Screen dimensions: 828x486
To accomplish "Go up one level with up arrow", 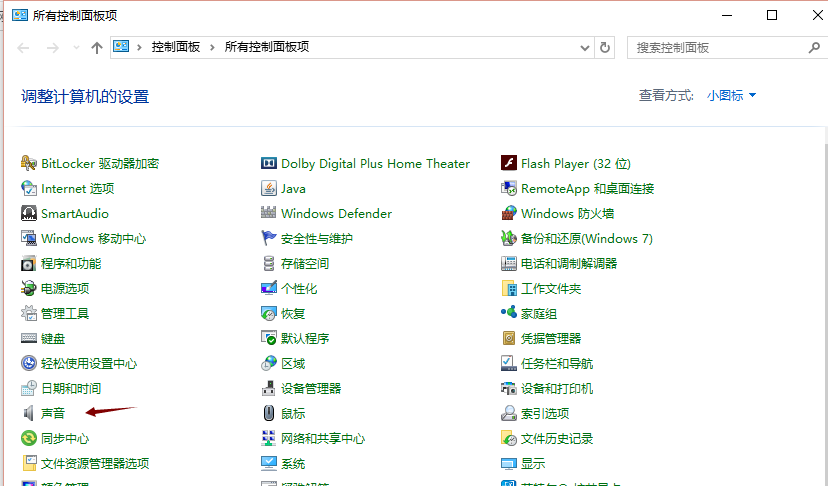I will pos(97,48).
